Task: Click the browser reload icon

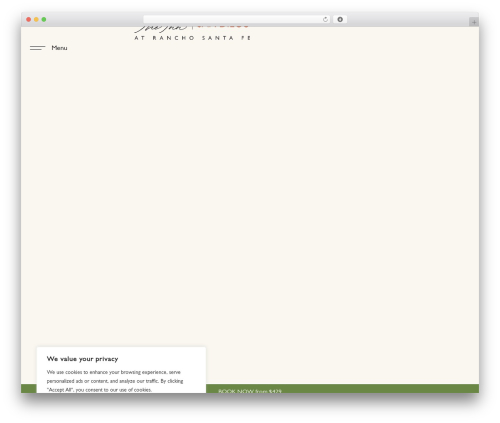Action: [x=325, y=20]
